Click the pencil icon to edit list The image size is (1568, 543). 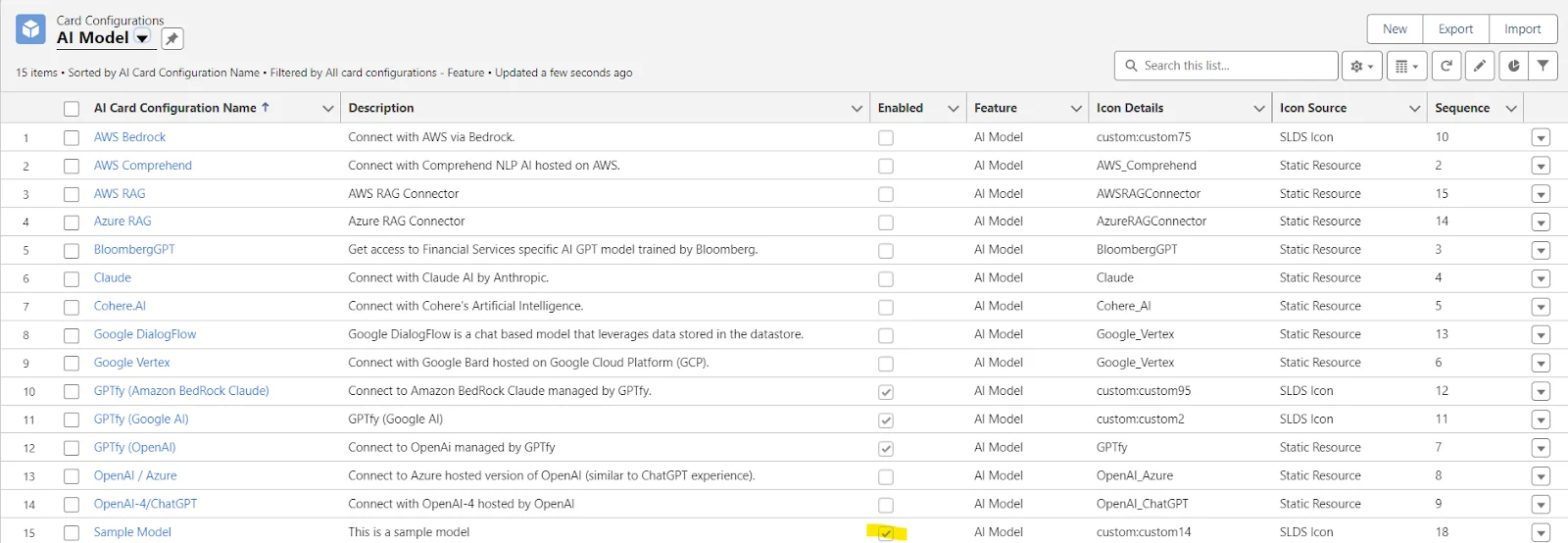click(x=1480, y=66)
